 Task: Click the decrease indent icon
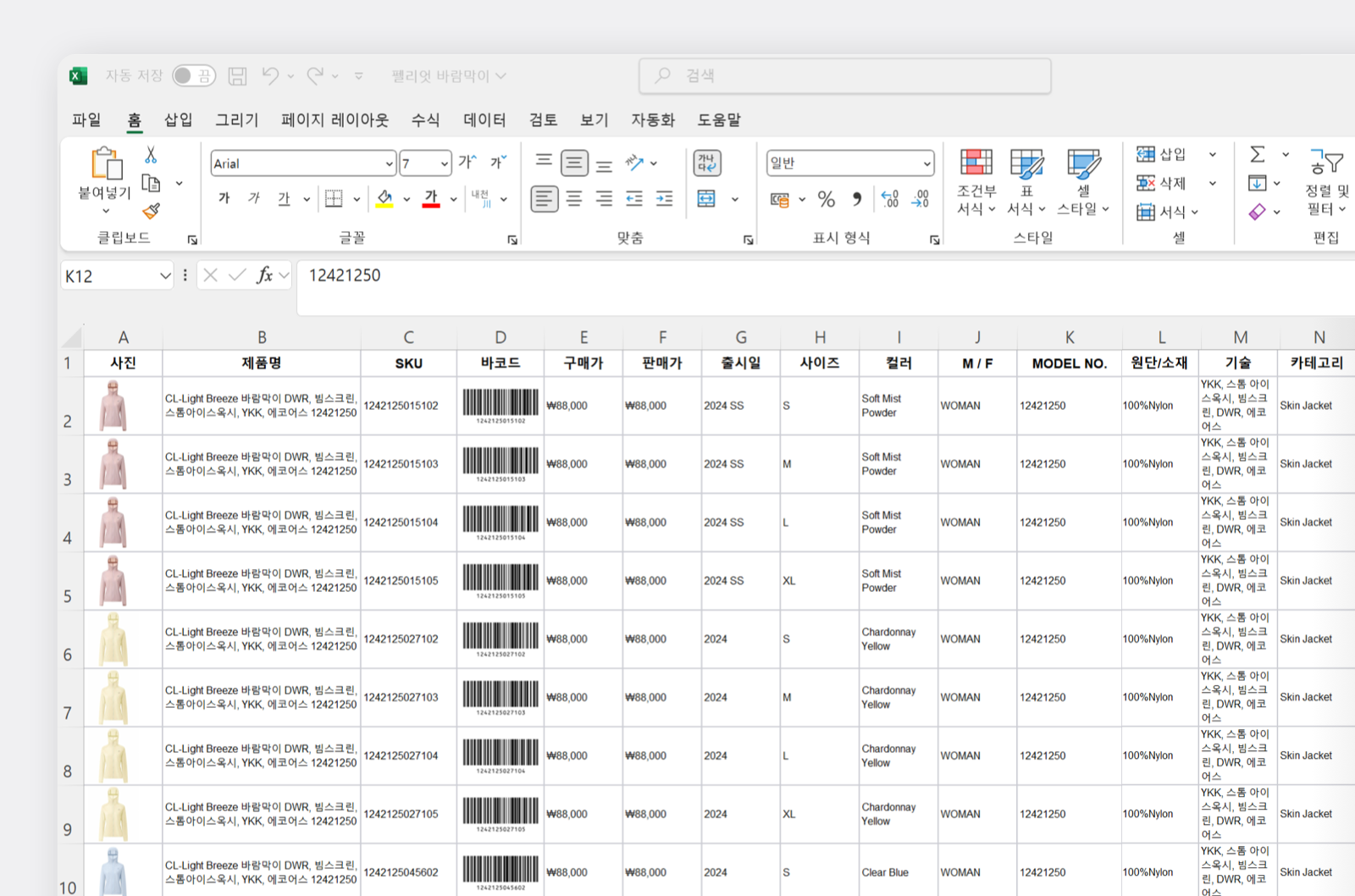pyautogui.click(x=634, y=199)
